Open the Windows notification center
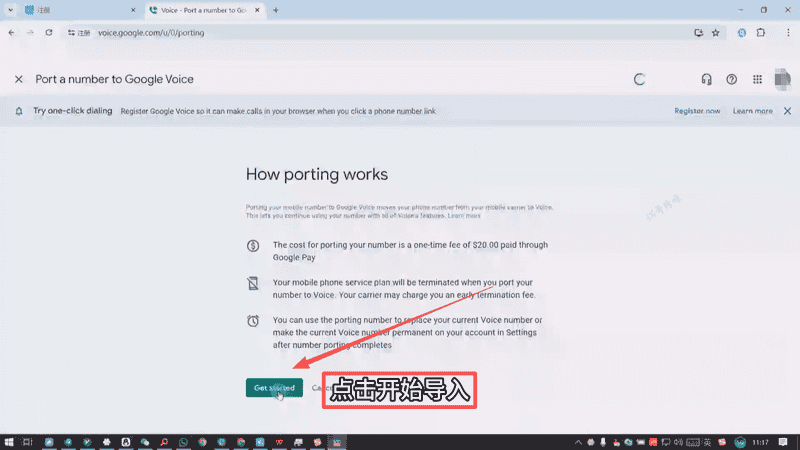Image resolution: width=800 pixels, height=450 pixels. [x=783, y=442]
